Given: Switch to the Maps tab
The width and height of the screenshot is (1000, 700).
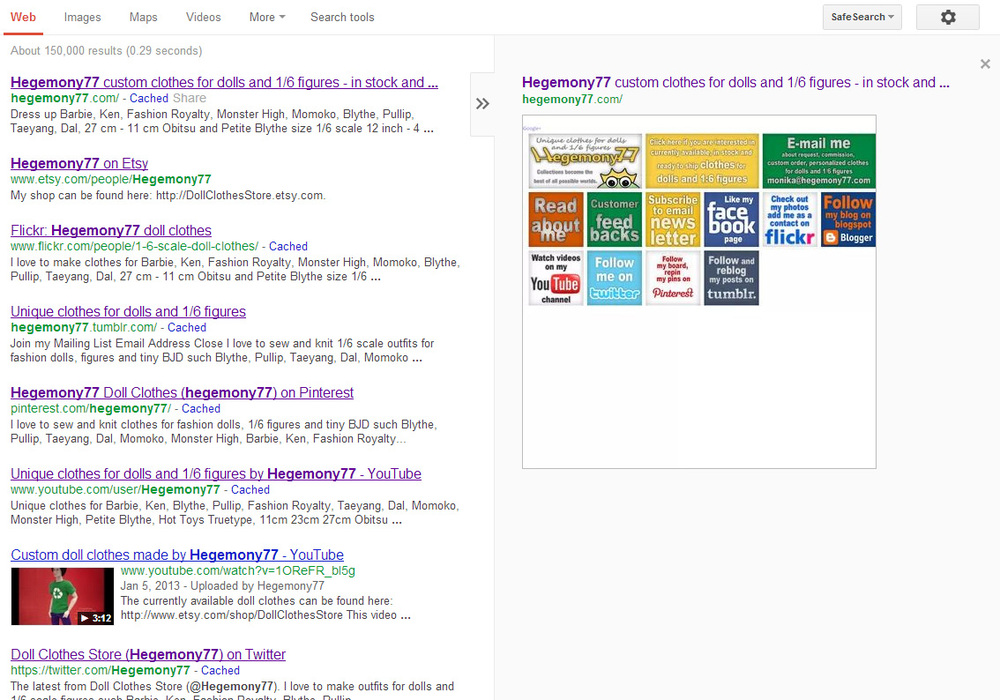Looking at the screenshot, I should pos(143,17).
